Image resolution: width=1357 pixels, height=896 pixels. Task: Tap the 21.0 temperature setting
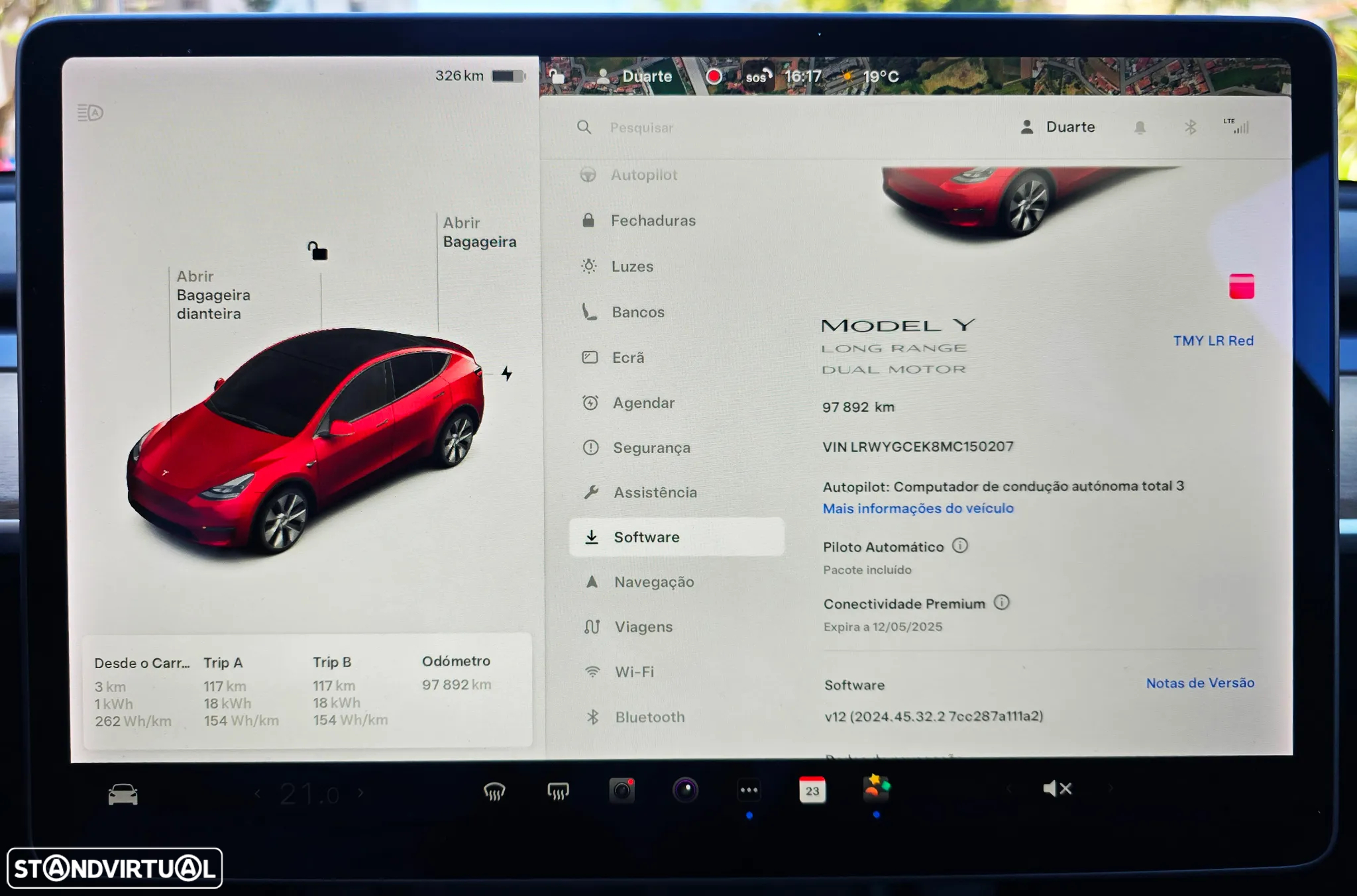pos(309,793)
